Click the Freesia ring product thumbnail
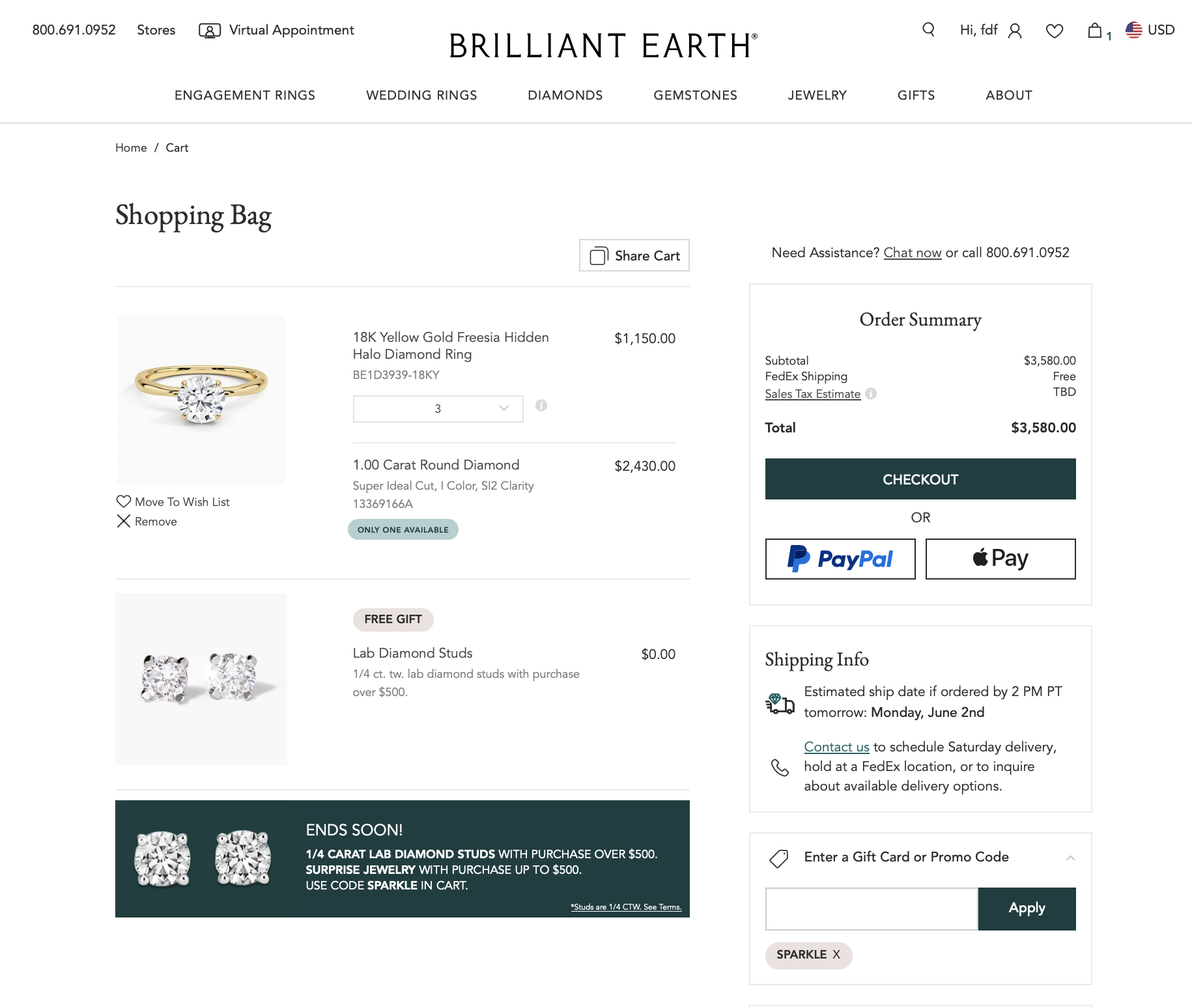The height and width of the screenshot is (1008, 1192). (x=201, y=400)
